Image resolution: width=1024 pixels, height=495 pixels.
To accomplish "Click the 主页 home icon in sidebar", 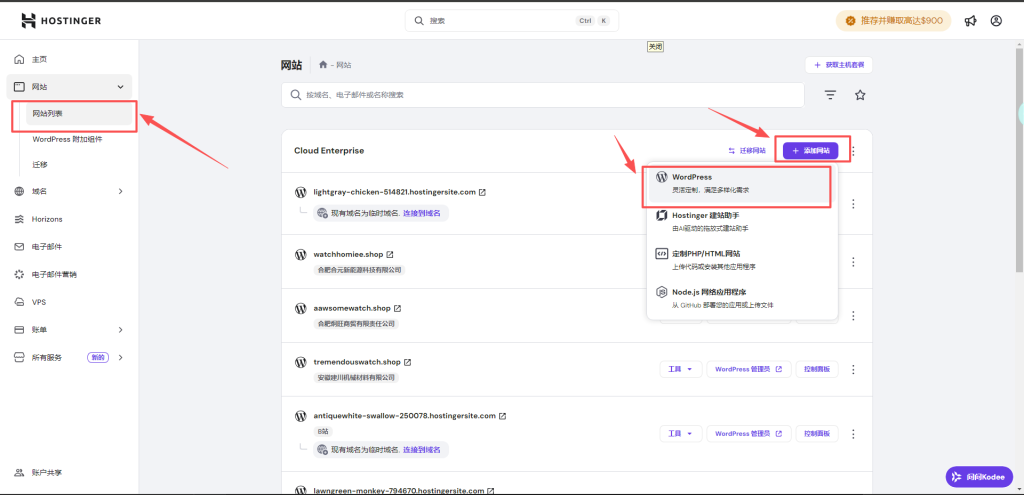I will 20,59.
